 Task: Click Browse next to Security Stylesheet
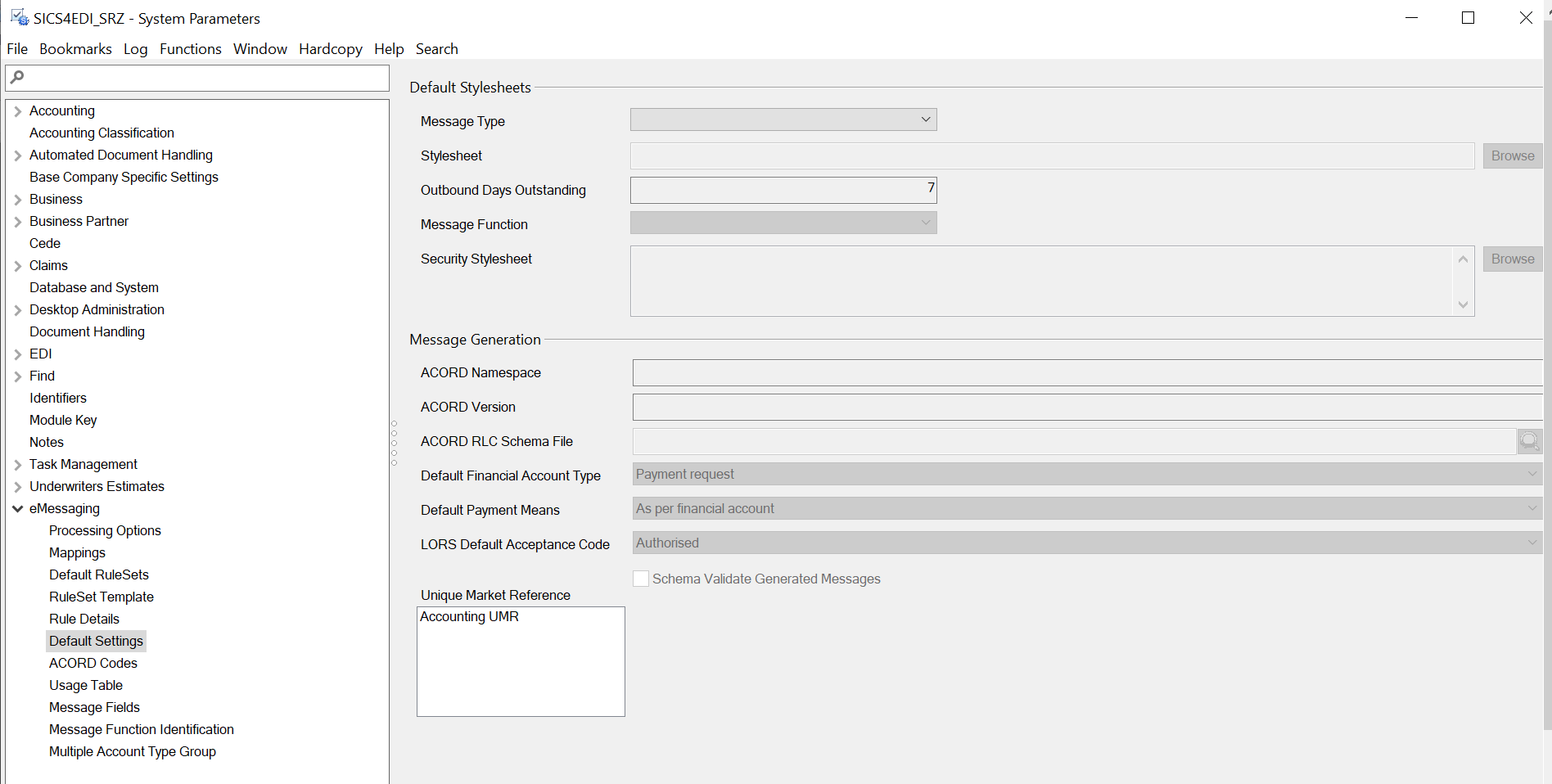[x=1511, y=259]
